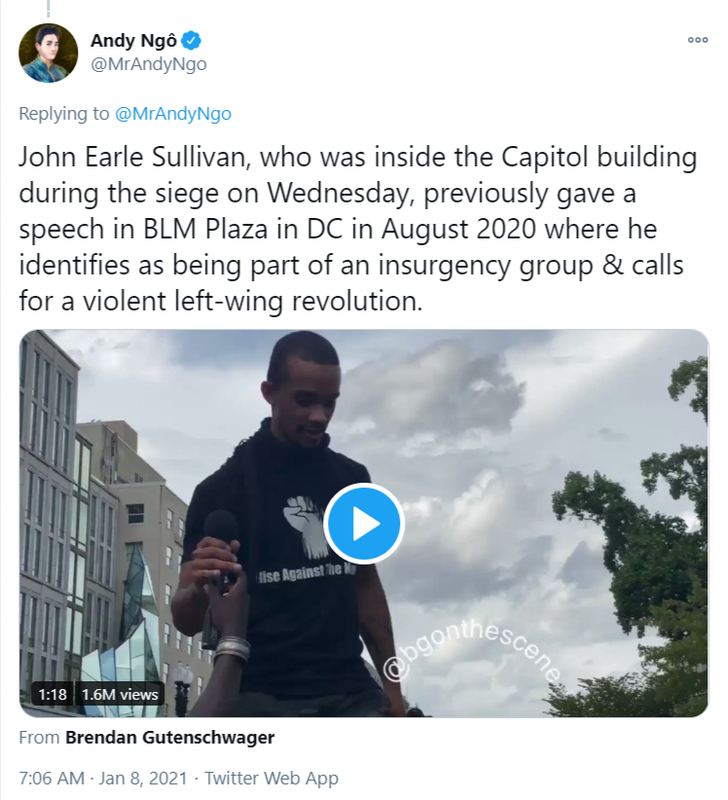Open the 7:06 AM · Jan 8, 2021 timestamp
The width and height of the screenshot is (728, 800).
point(103,778)
